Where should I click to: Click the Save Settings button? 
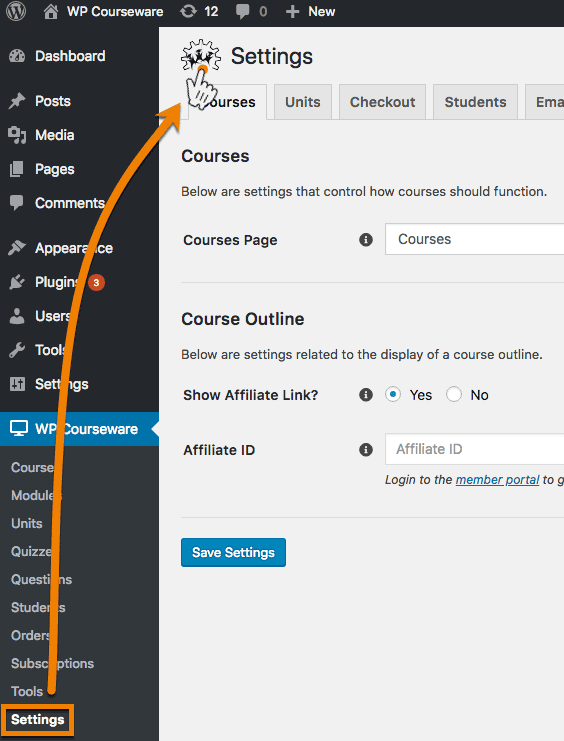click(x=233, y=552)
